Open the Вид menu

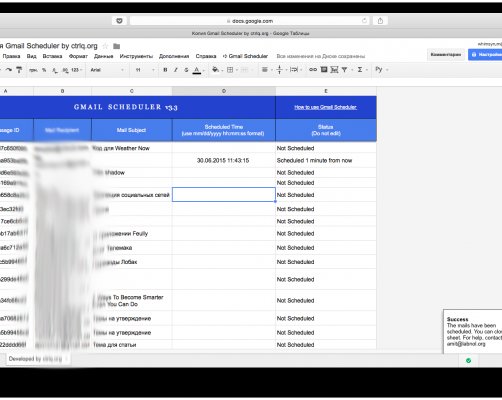31,56
